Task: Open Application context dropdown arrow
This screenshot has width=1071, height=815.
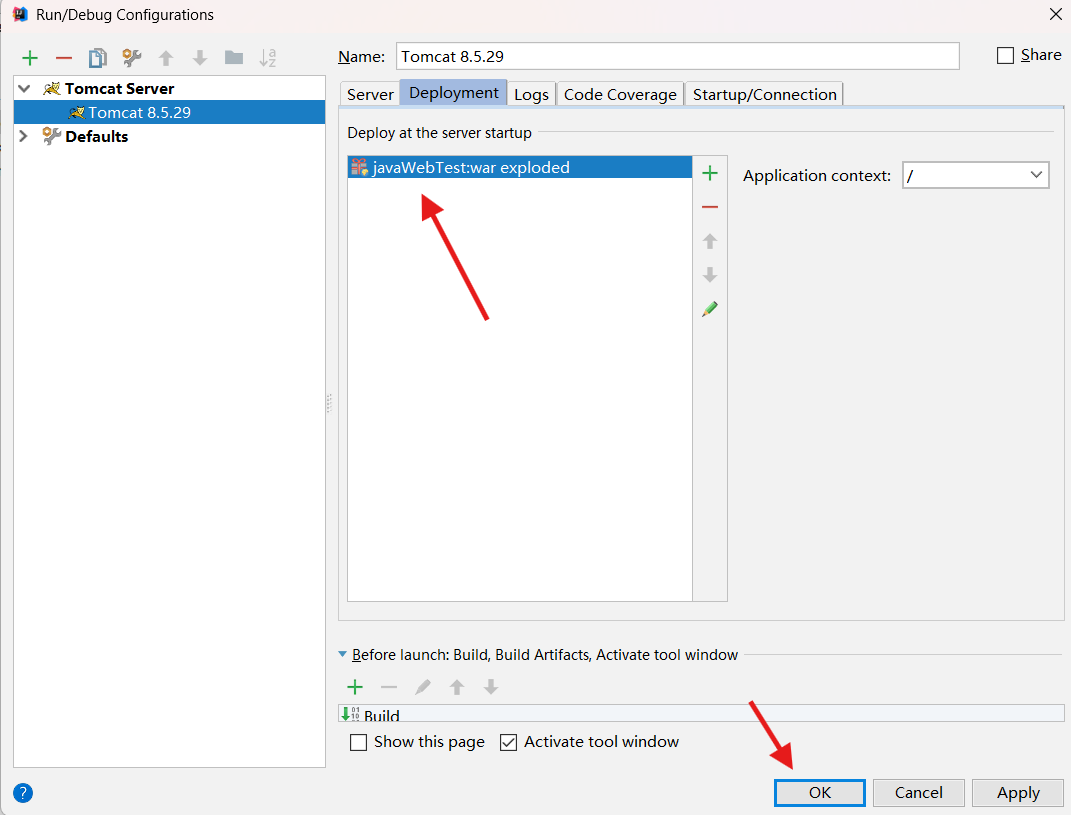Action: [1035, 175]
